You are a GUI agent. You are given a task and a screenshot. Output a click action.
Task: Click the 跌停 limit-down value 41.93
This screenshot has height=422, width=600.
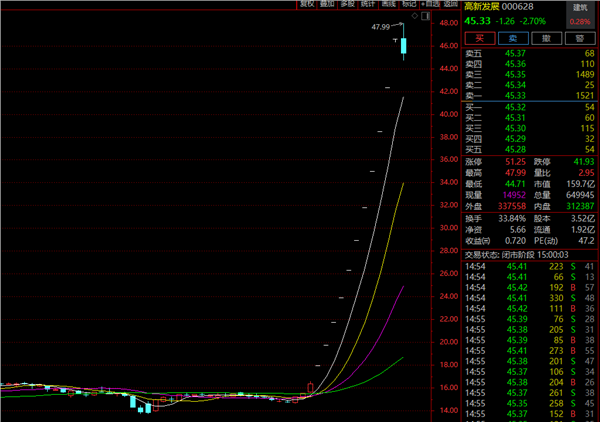point(584,162)
